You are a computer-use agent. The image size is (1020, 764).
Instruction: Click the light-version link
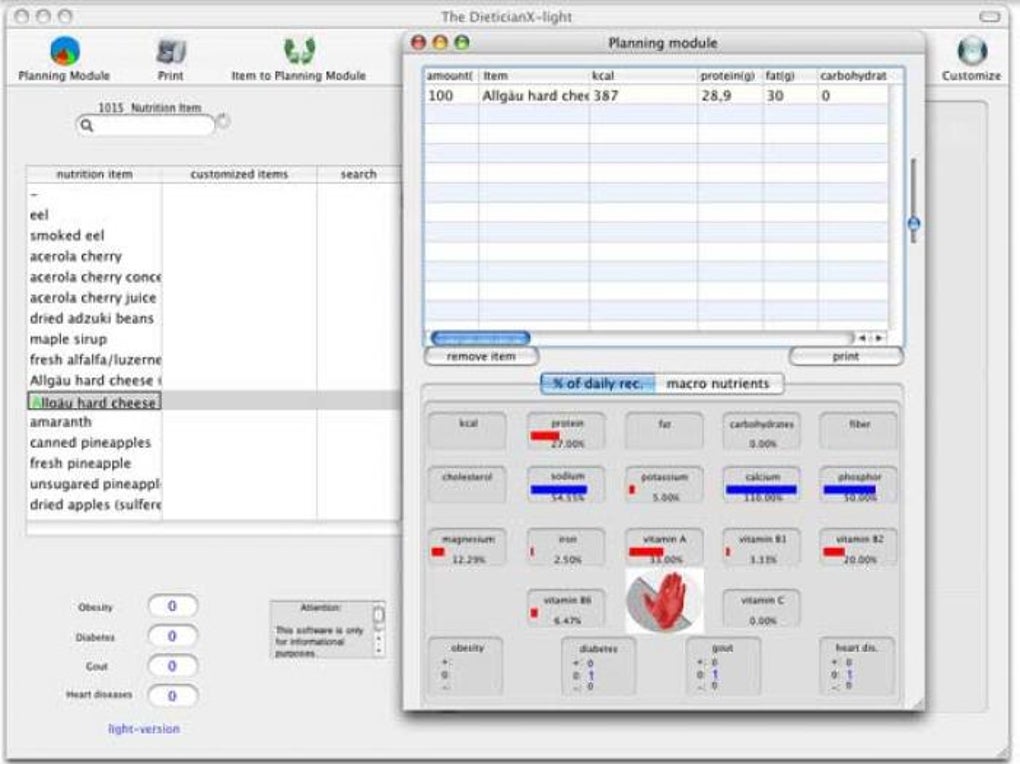(144, 729)
